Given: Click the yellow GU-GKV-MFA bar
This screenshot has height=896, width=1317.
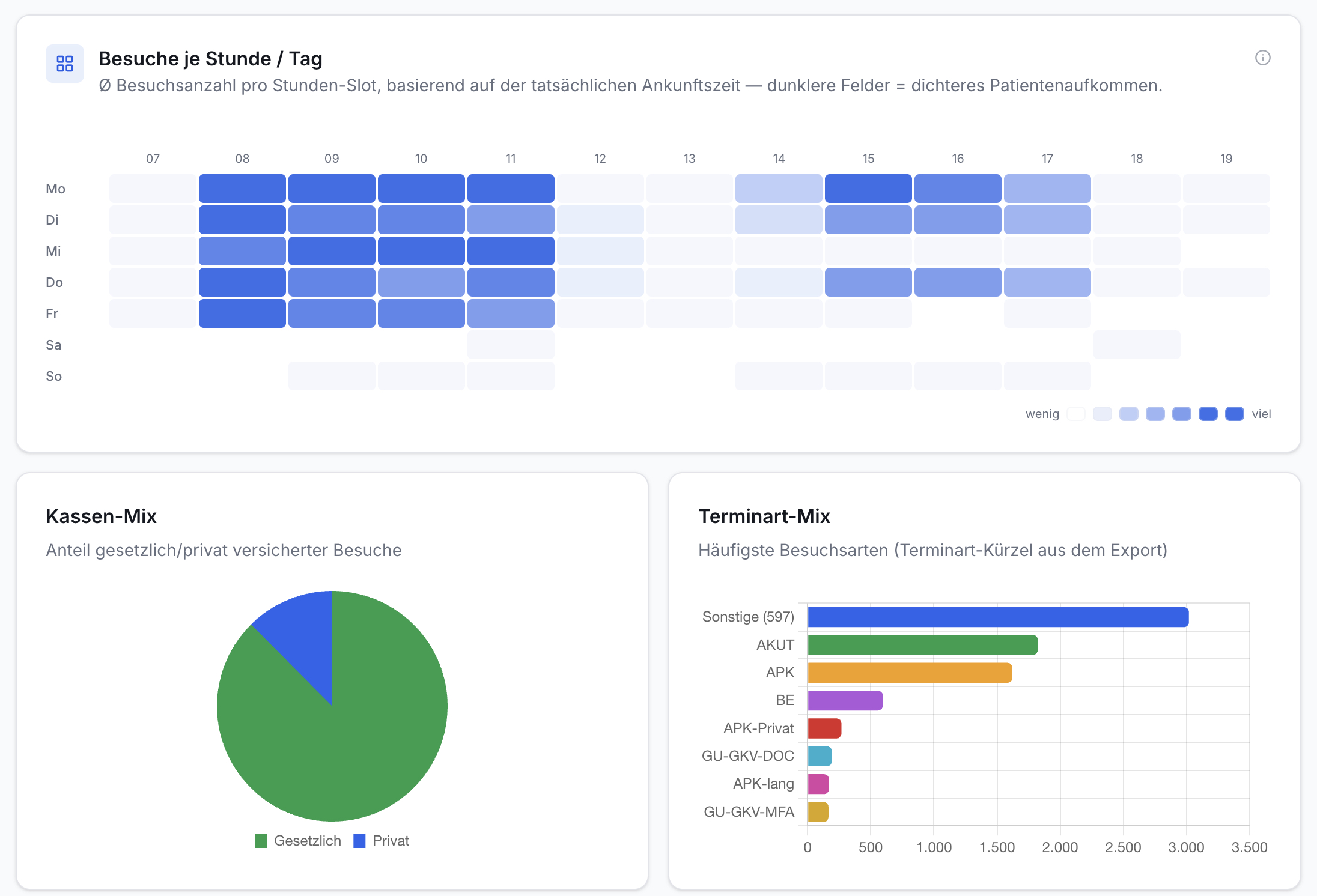Looking at the screenshot, I should pyautogui.click(x=818, y=812).
